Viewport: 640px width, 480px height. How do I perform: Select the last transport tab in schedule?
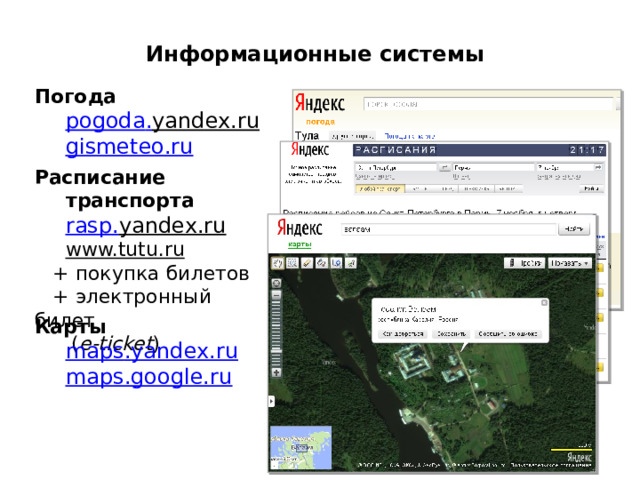(x=507, y=189)
